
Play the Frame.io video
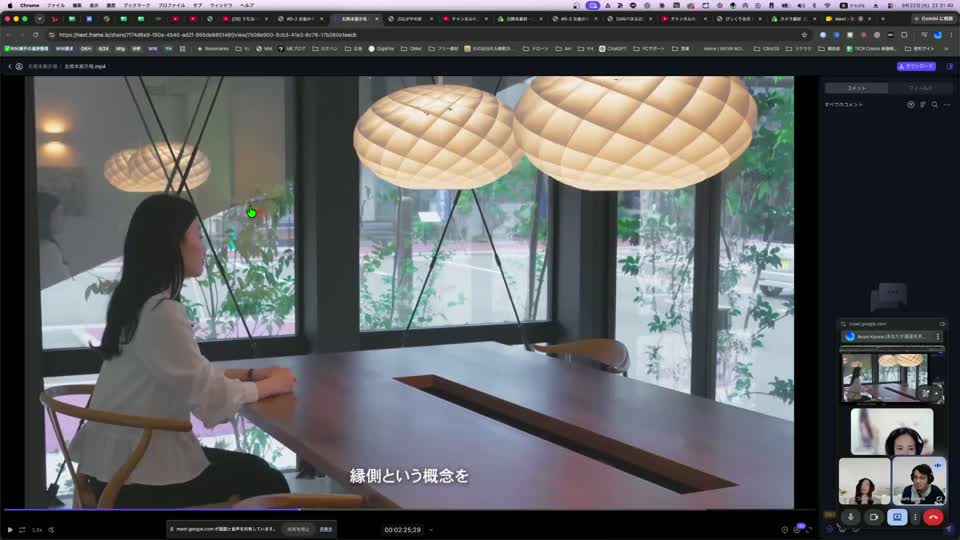(10, 530)
